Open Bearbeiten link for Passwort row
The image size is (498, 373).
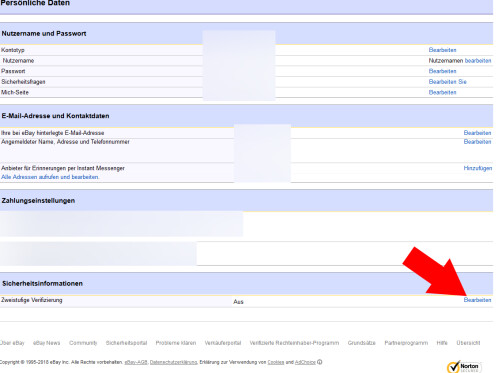click(442, 71)
